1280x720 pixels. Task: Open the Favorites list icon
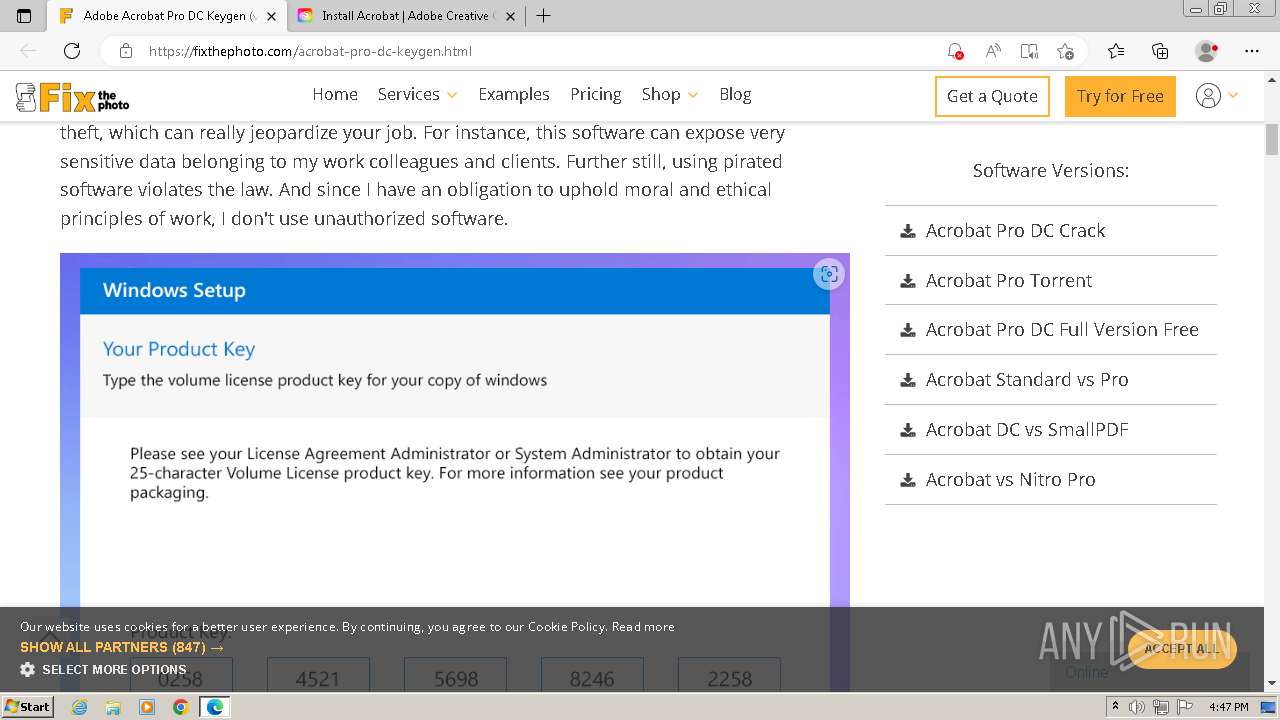tap(1116, 51)
